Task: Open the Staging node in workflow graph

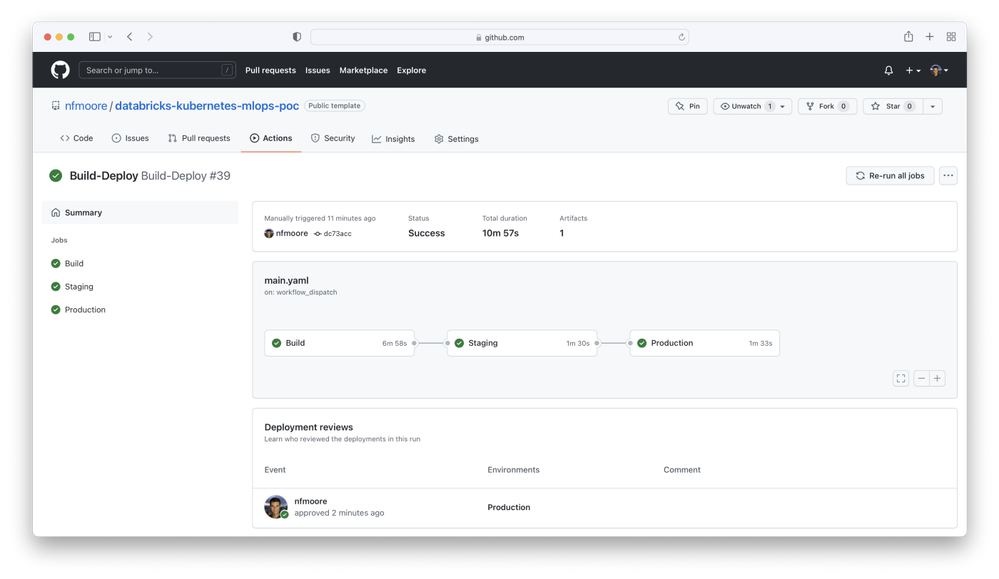Action: point(522,343)
